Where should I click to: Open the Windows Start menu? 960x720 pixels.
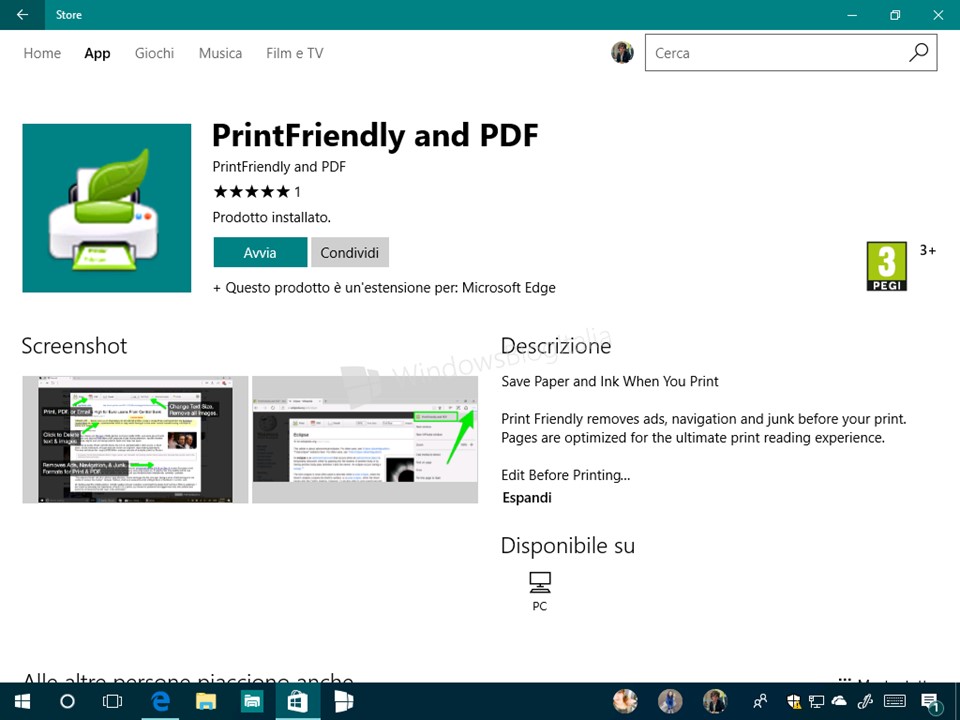(x=23, y=702)
